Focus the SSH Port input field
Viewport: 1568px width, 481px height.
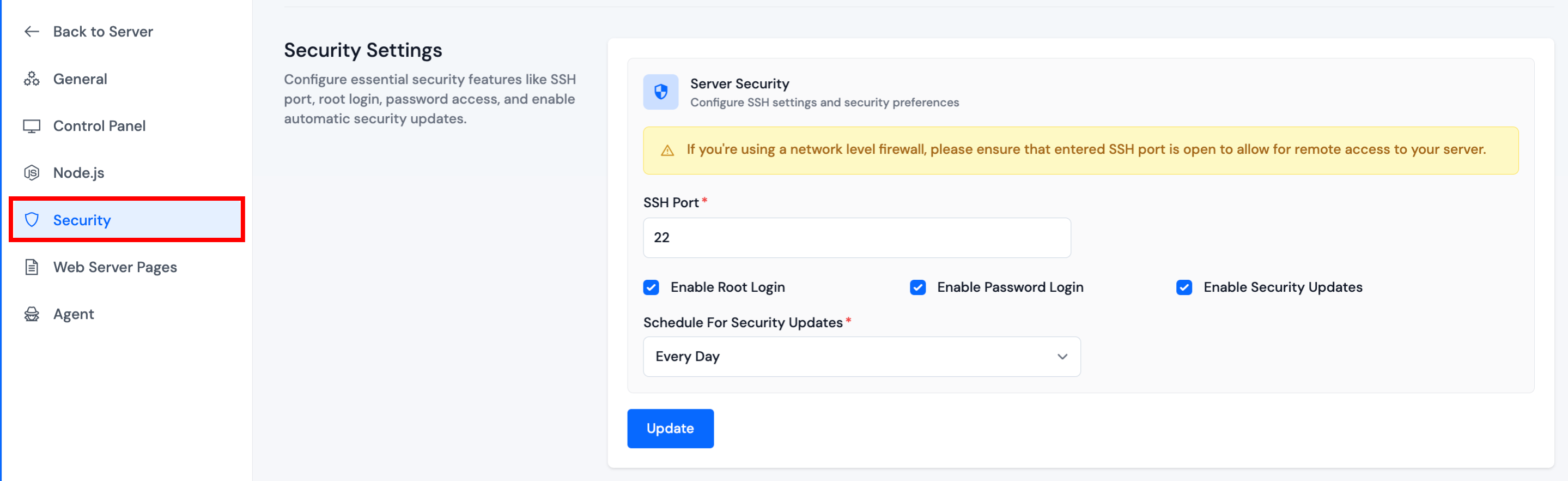[x=856, y=238]
